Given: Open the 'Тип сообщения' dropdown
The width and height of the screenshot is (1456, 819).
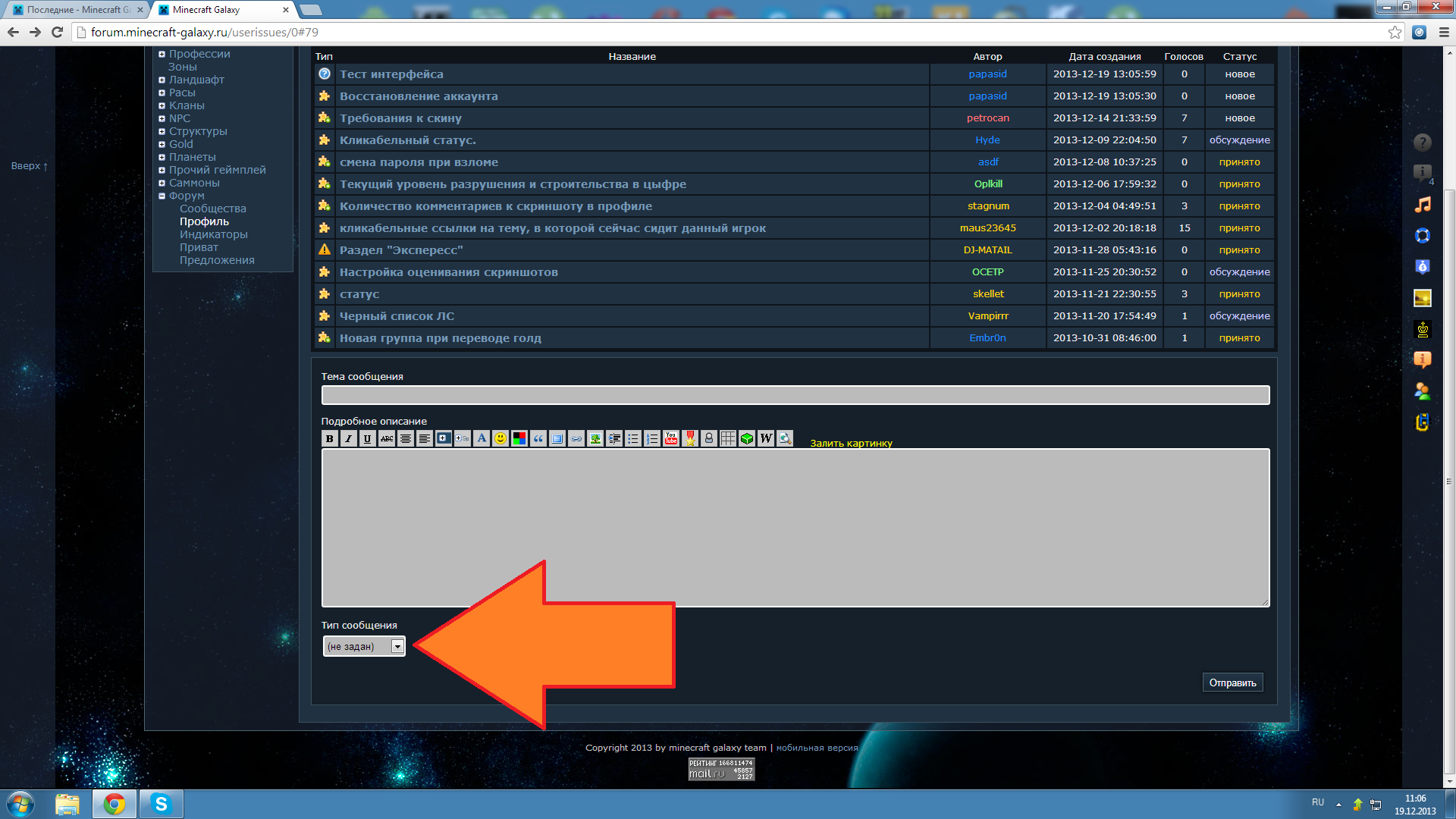Looking at the screenshot, I should click(364, 646).
